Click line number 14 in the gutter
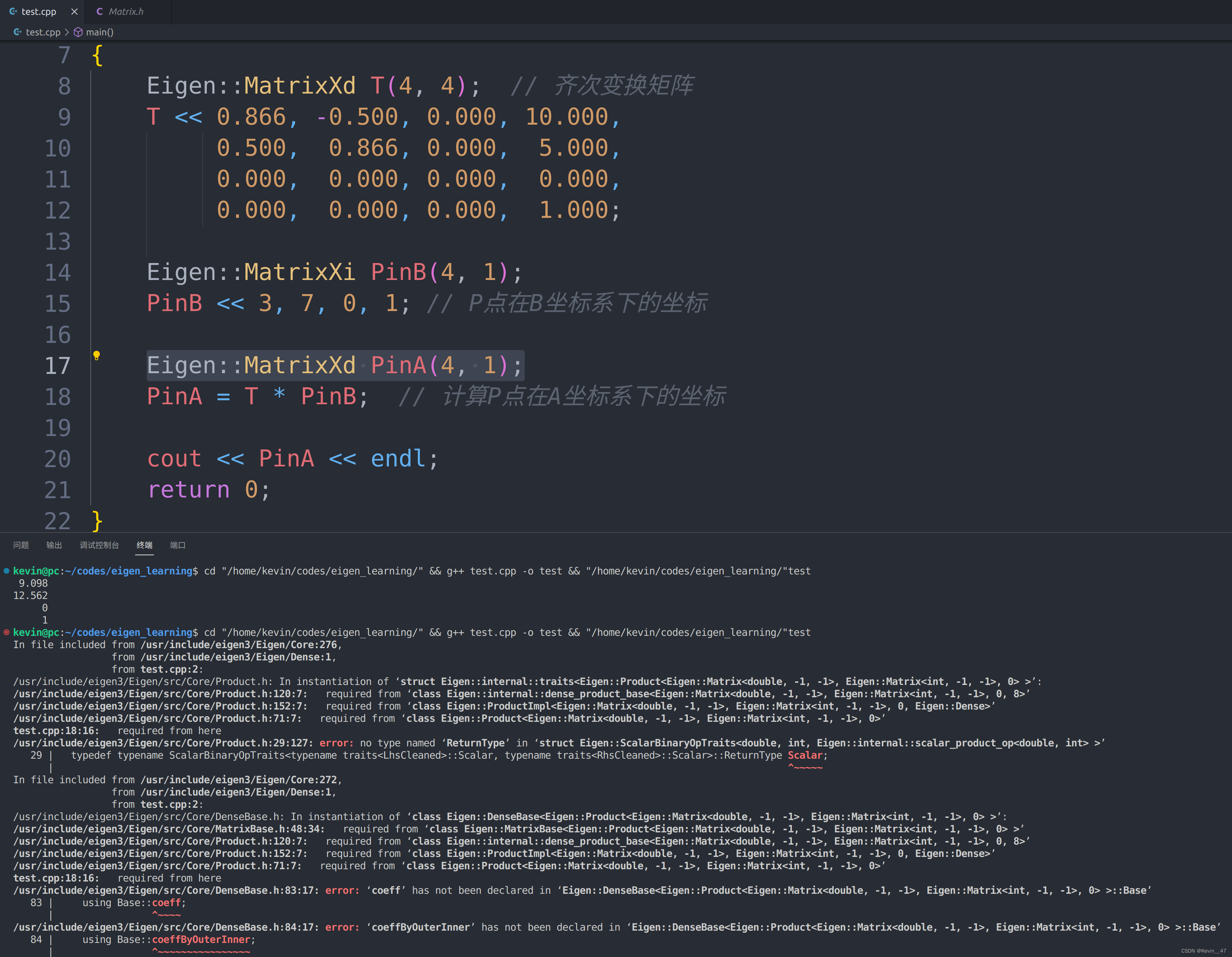 point(57,272)
